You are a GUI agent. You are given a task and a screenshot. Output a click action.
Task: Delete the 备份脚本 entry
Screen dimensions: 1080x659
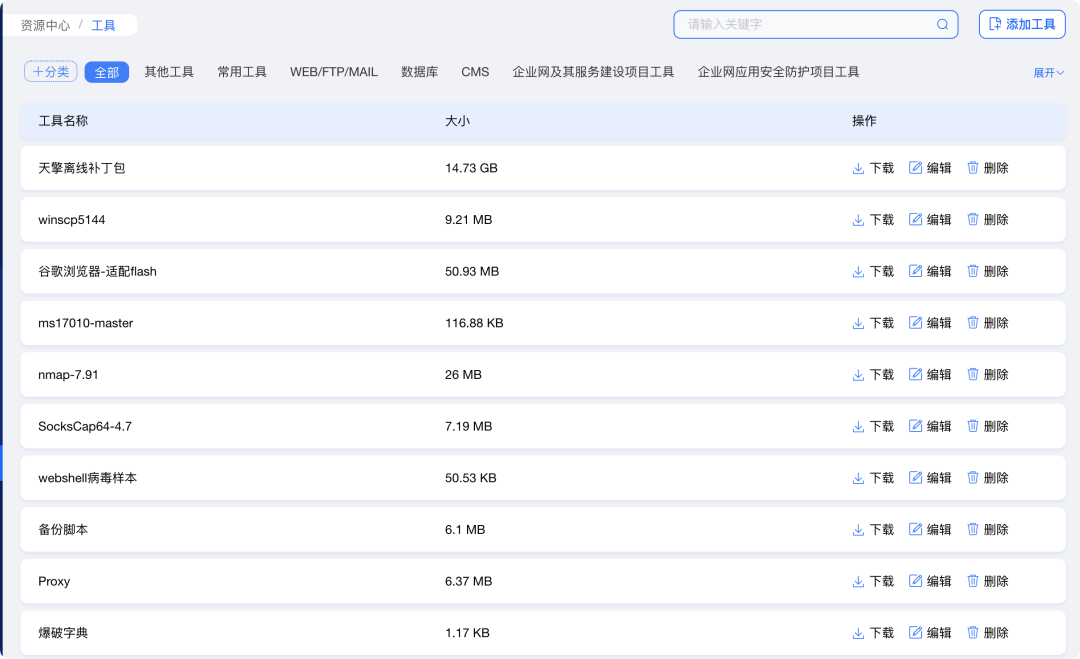[x=988, y=530]
